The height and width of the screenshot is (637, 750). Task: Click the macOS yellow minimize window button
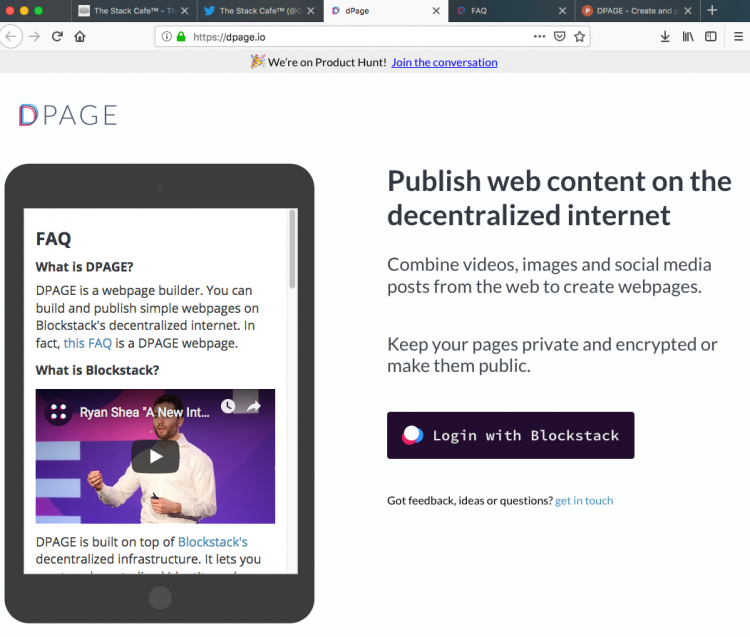24,11
